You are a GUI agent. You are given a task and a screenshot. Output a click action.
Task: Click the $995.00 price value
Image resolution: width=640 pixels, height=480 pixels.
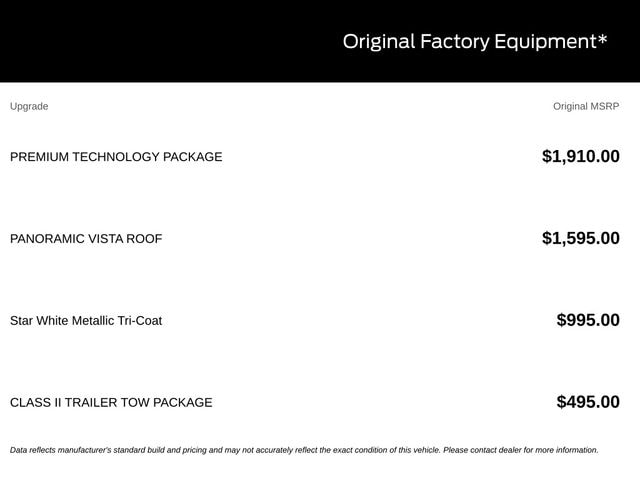tap(588, 320)
